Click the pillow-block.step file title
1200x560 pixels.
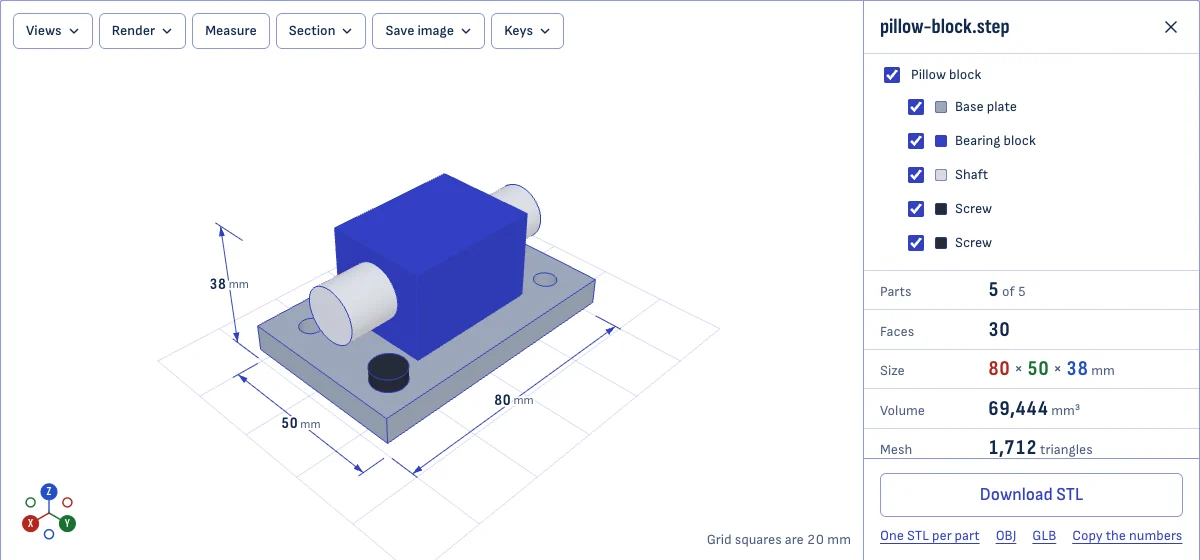coord(945,27)
